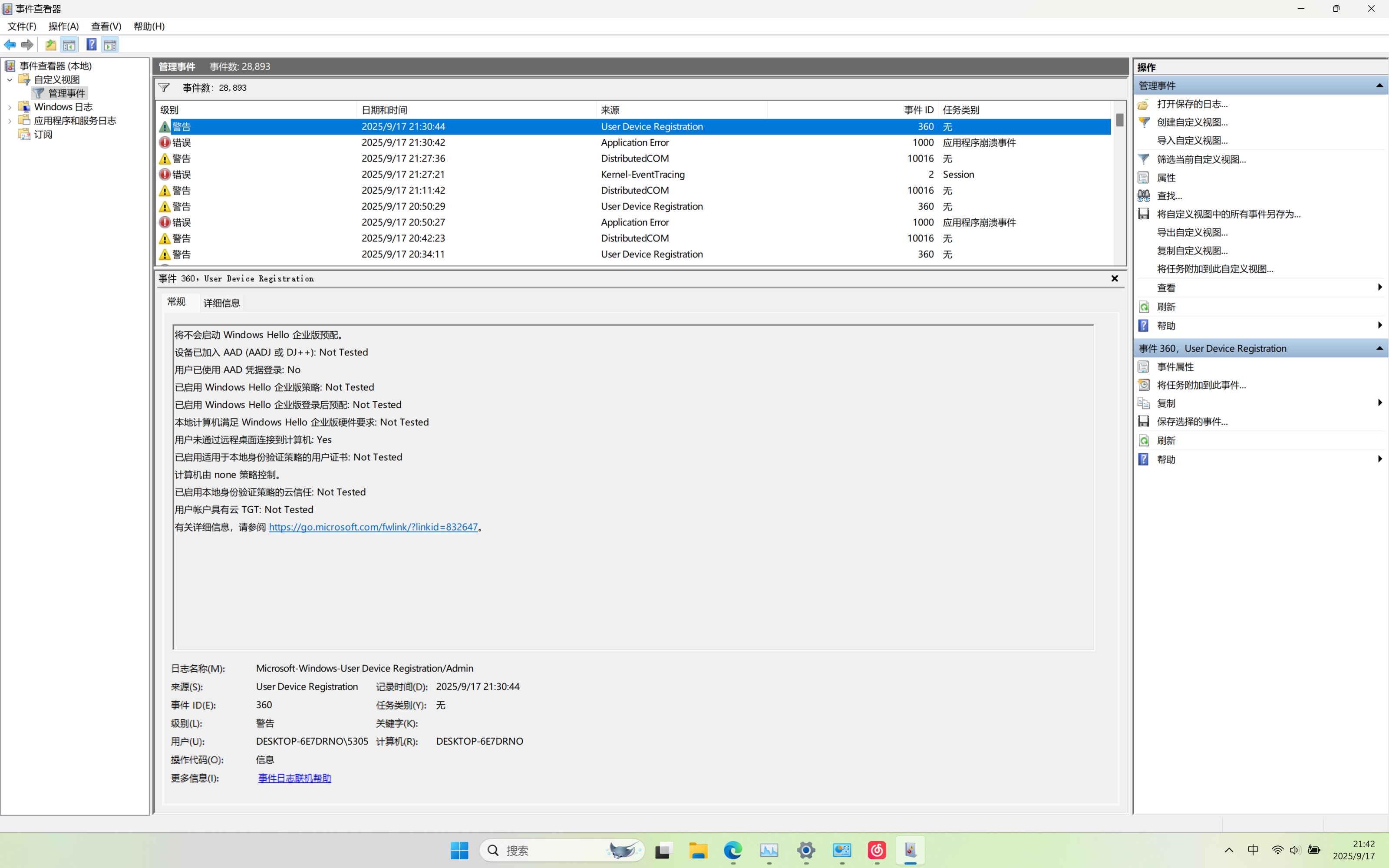Viewport: 1389px width, 868px height.
Task: Sort by 来源 column header
Action: point(682,110)
